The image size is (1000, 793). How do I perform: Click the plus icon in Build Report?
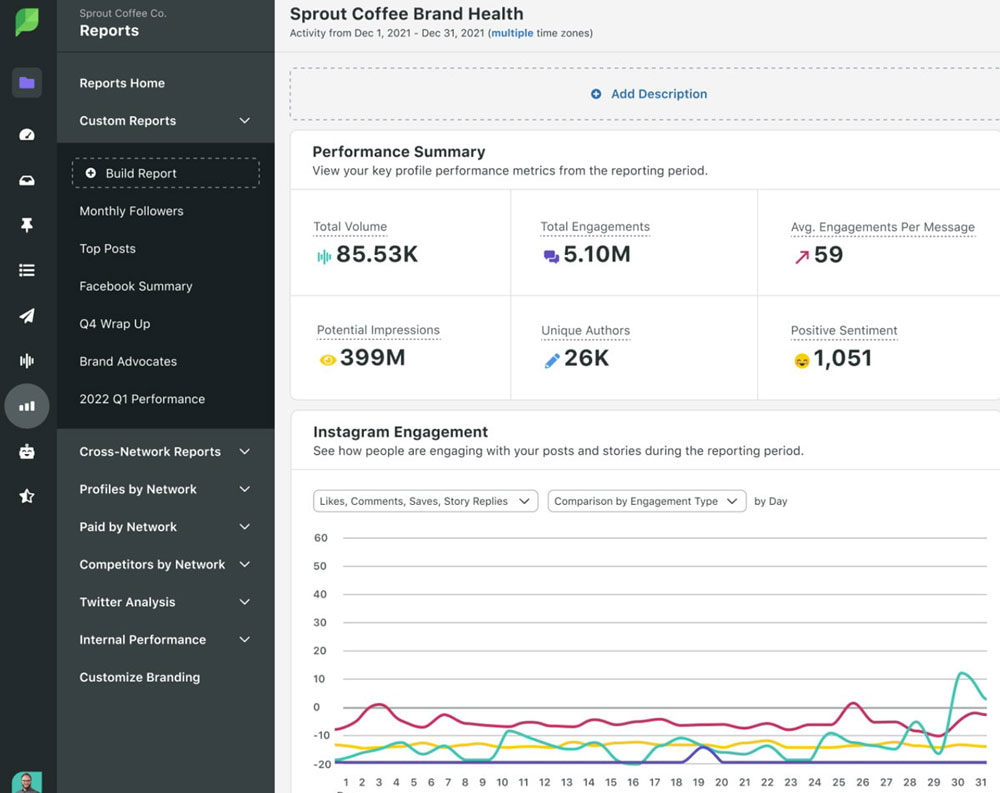pos(91,173)
